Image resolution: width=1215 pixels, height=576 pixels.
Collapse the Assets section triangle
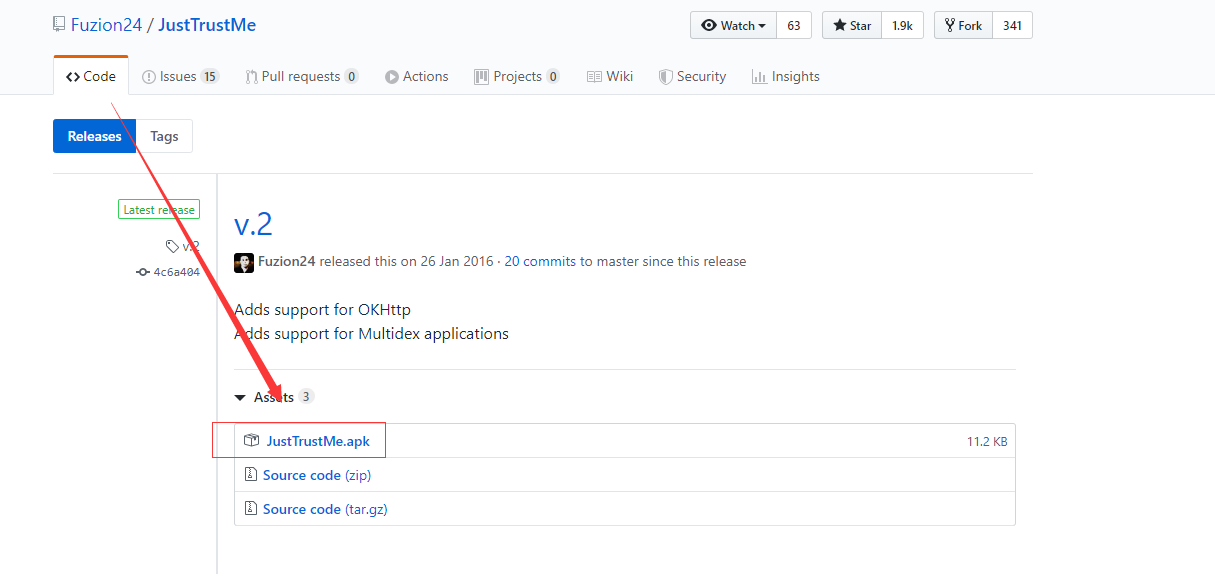pyautogui.click(x=240, y=398)
